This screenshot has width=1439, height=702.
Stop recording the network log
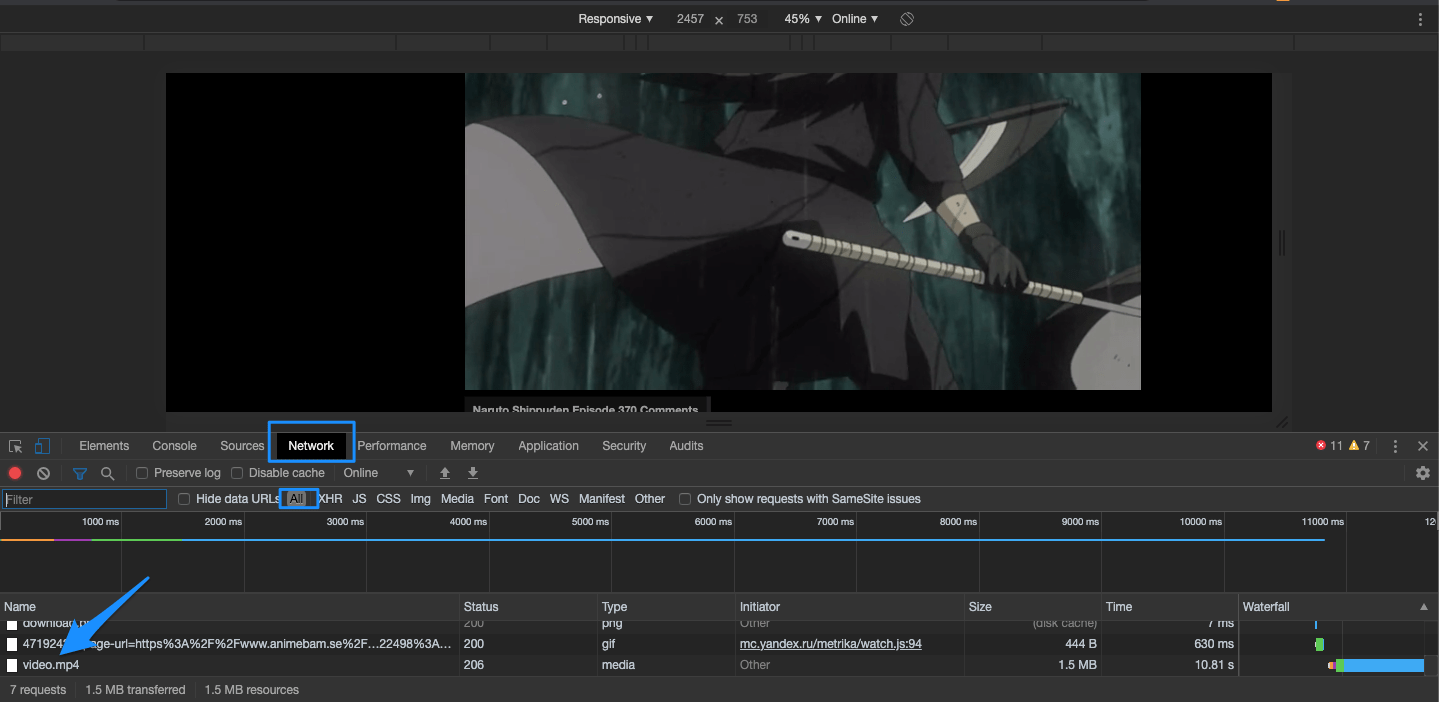pyautogui.click(x=15, y=473)
